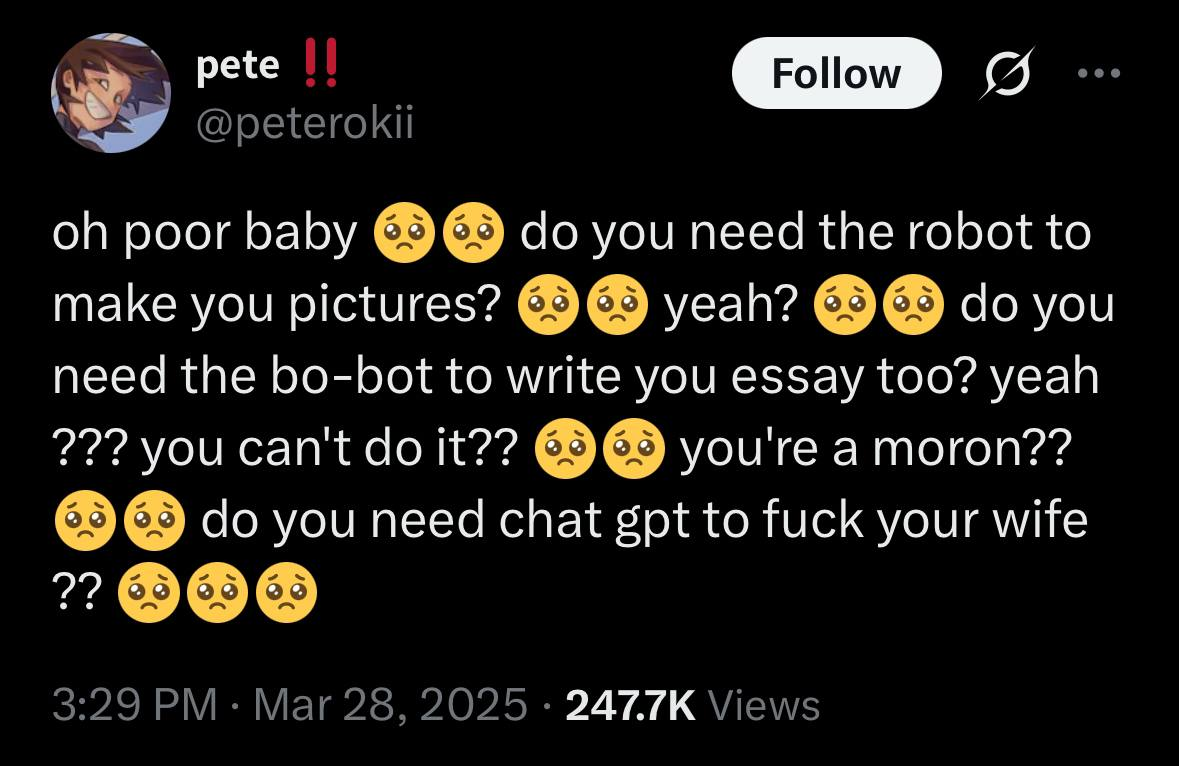Click the 3:29 PM timestamp
1179x766 pixels.
(135, 705)
